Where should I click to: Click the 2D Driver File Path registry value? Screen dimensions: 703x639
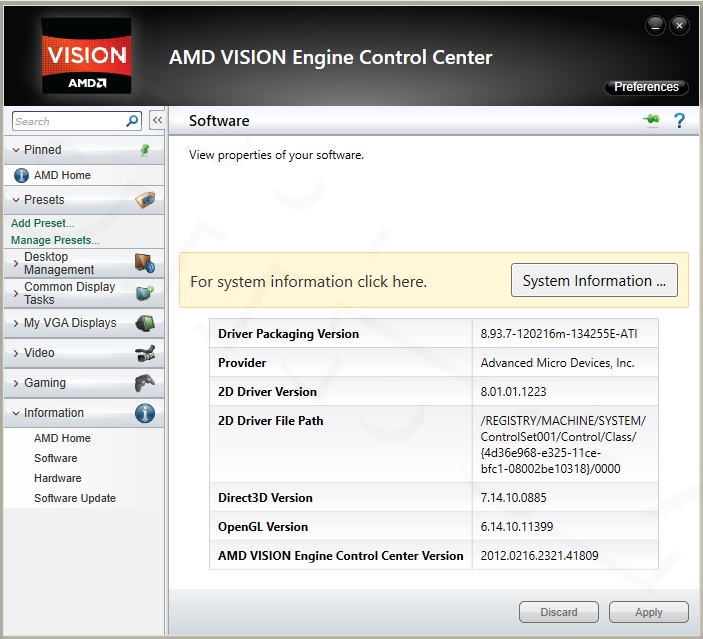click(x=563, y=445)
